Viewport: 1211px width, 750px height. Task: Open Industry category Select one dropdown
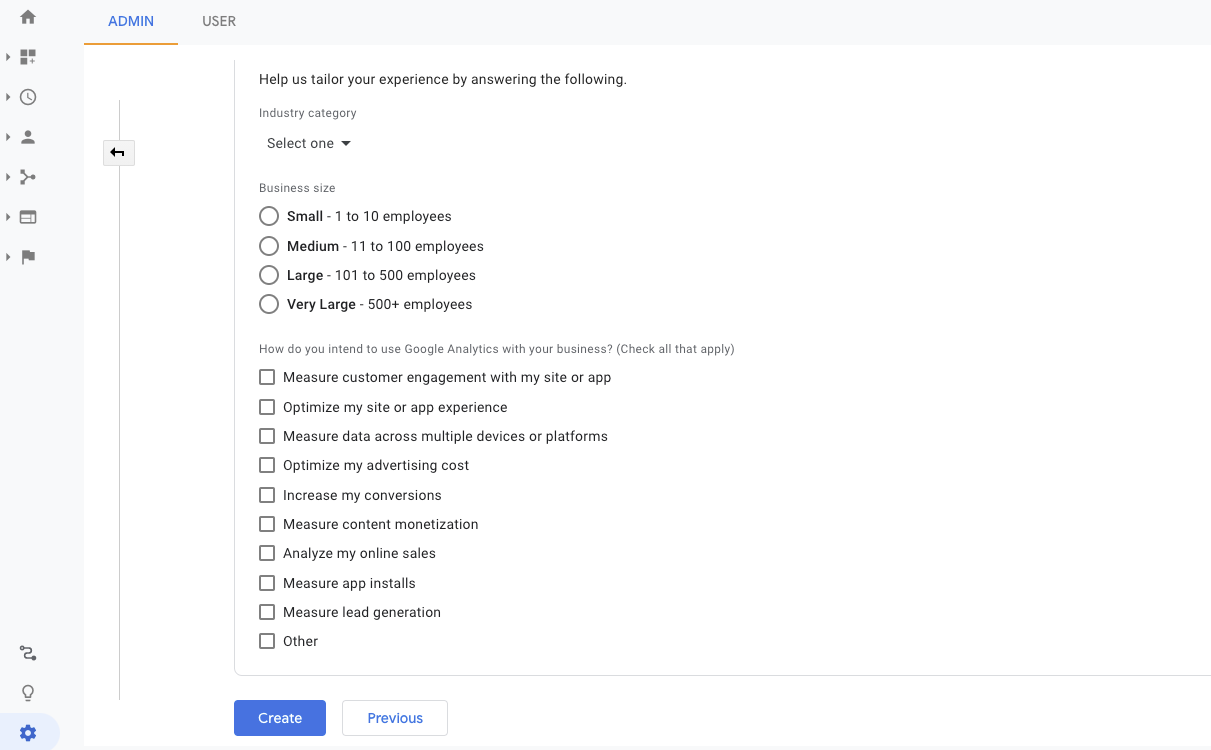[308, 143]
